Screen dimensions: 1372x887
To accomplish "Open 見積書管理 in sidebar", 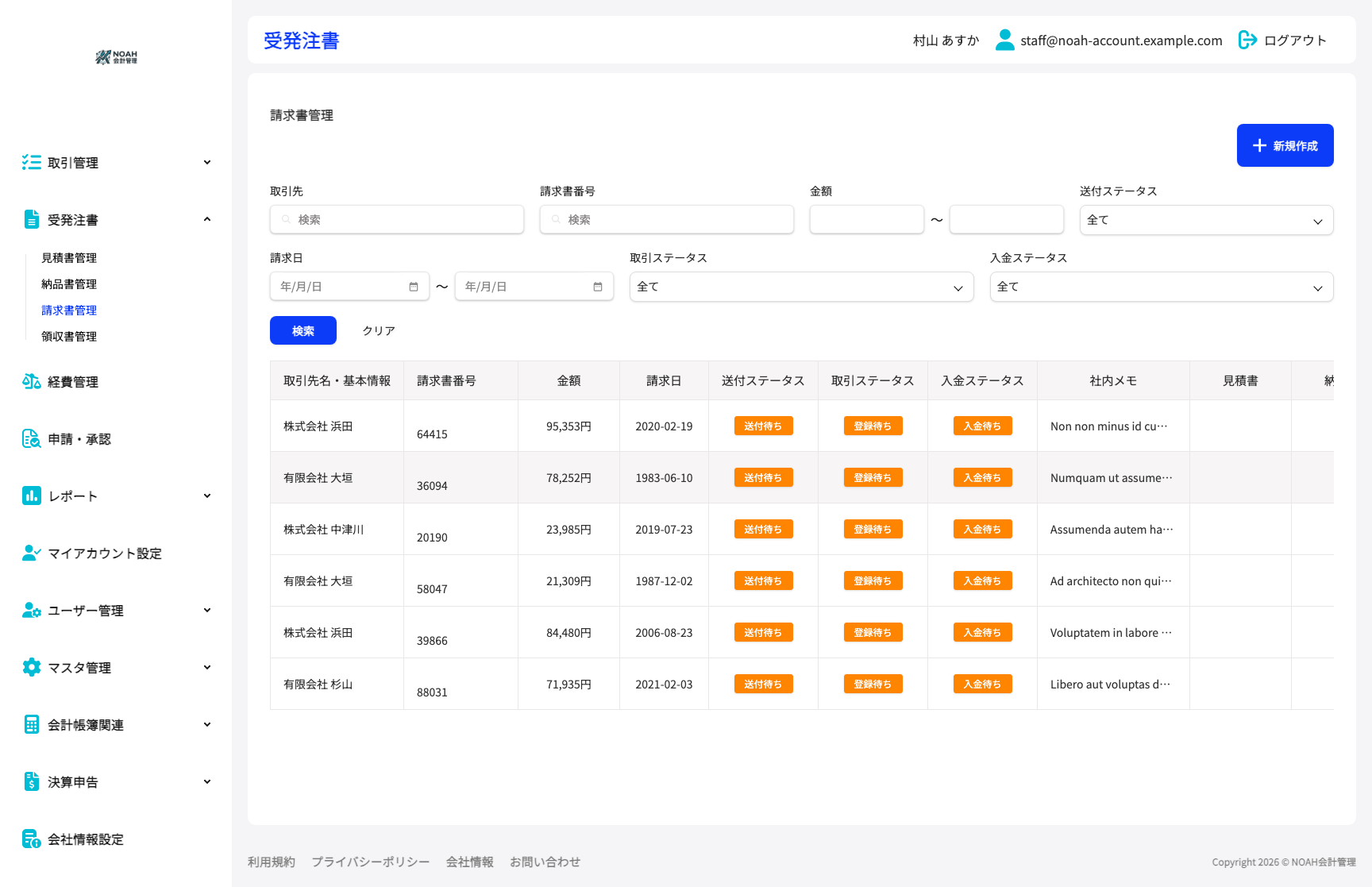I will tap(69, 258).
